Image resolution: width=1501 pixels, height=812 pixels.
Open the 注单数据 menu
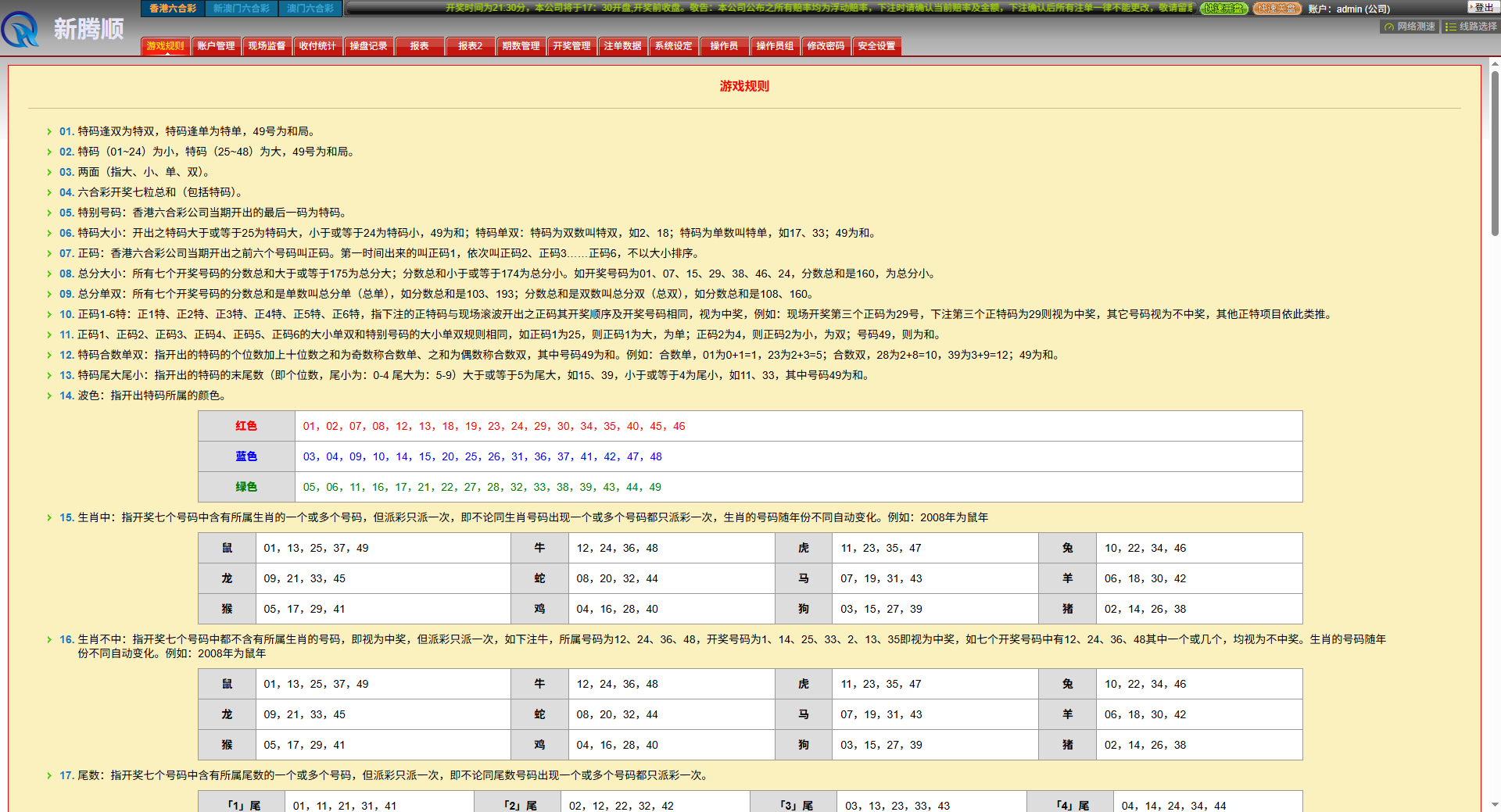pos(622,46)
